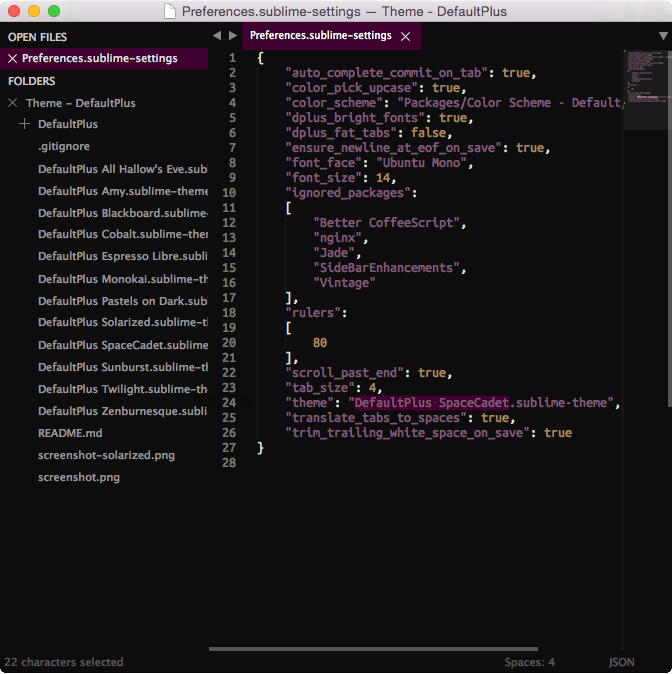The width and height of the screenshot is (672, 674).
Task: Click the "Ubuntu Mono" value
Action: [421, 163]
